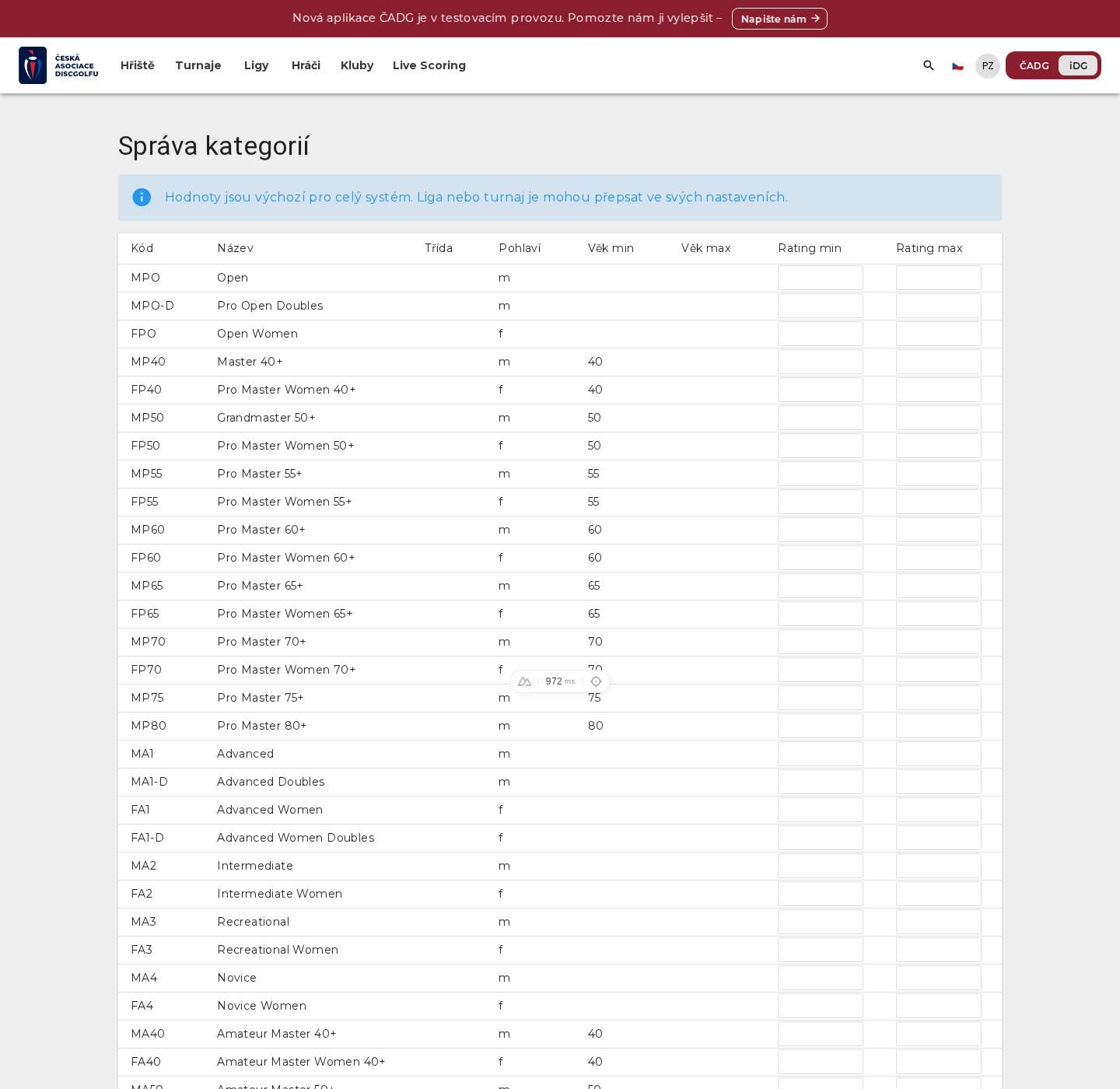Open the Hráči navigation link

click(x=306, y=65)
